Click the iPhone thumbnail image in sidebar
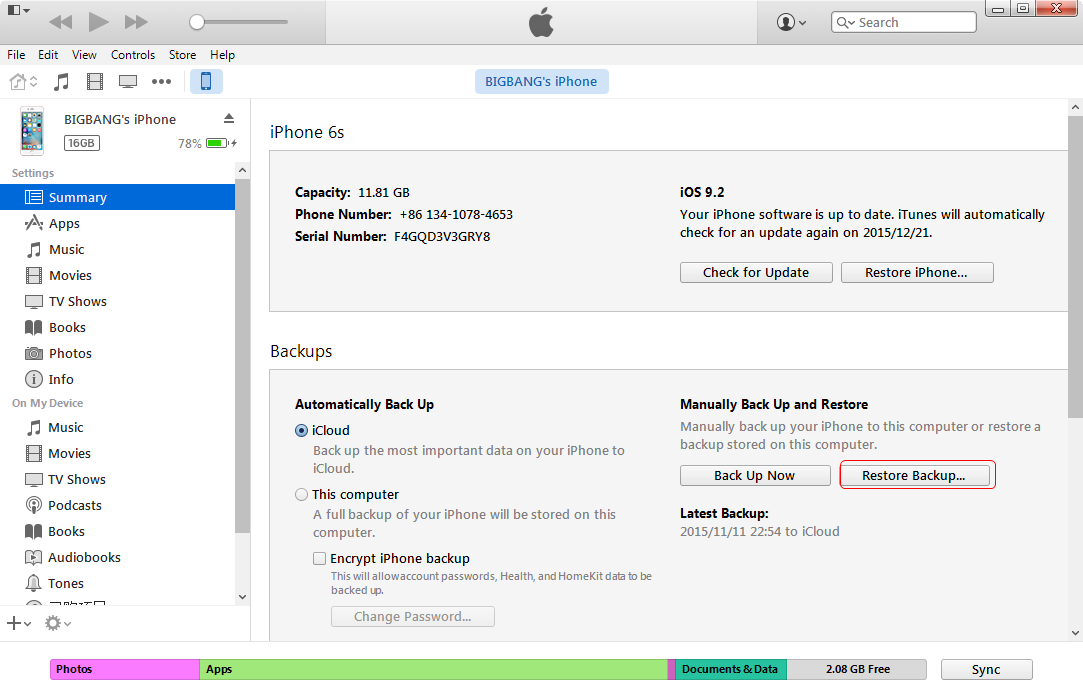The image size is (1083, 697). coord(32,131)
